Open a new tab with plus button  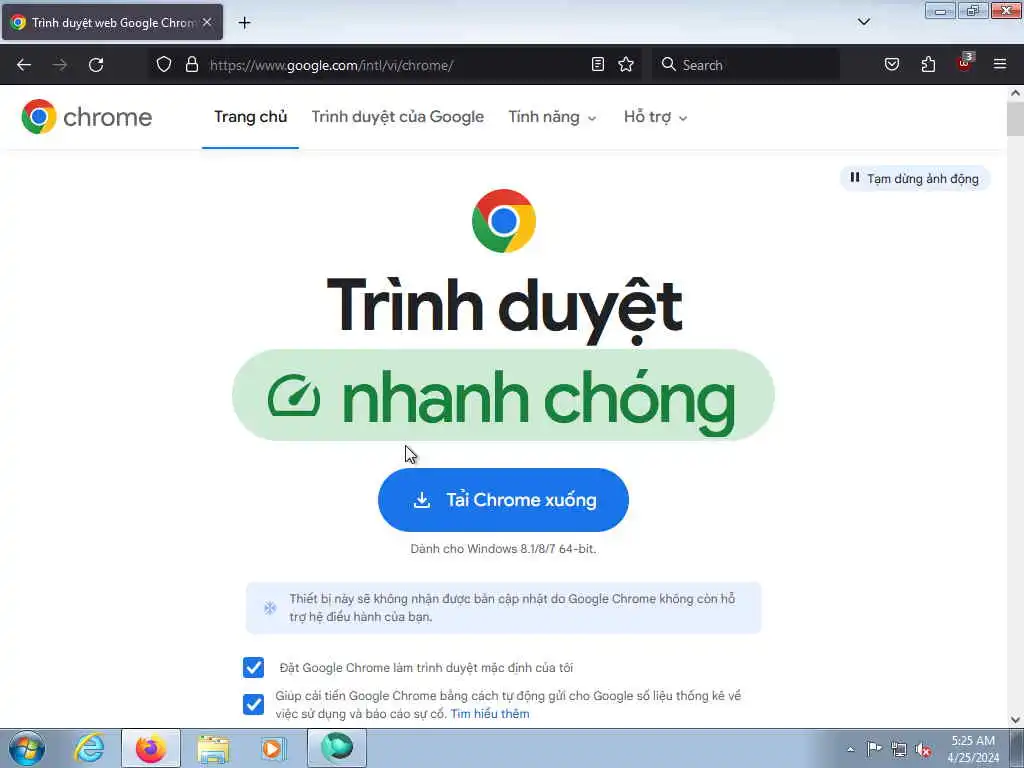point(244,23)
